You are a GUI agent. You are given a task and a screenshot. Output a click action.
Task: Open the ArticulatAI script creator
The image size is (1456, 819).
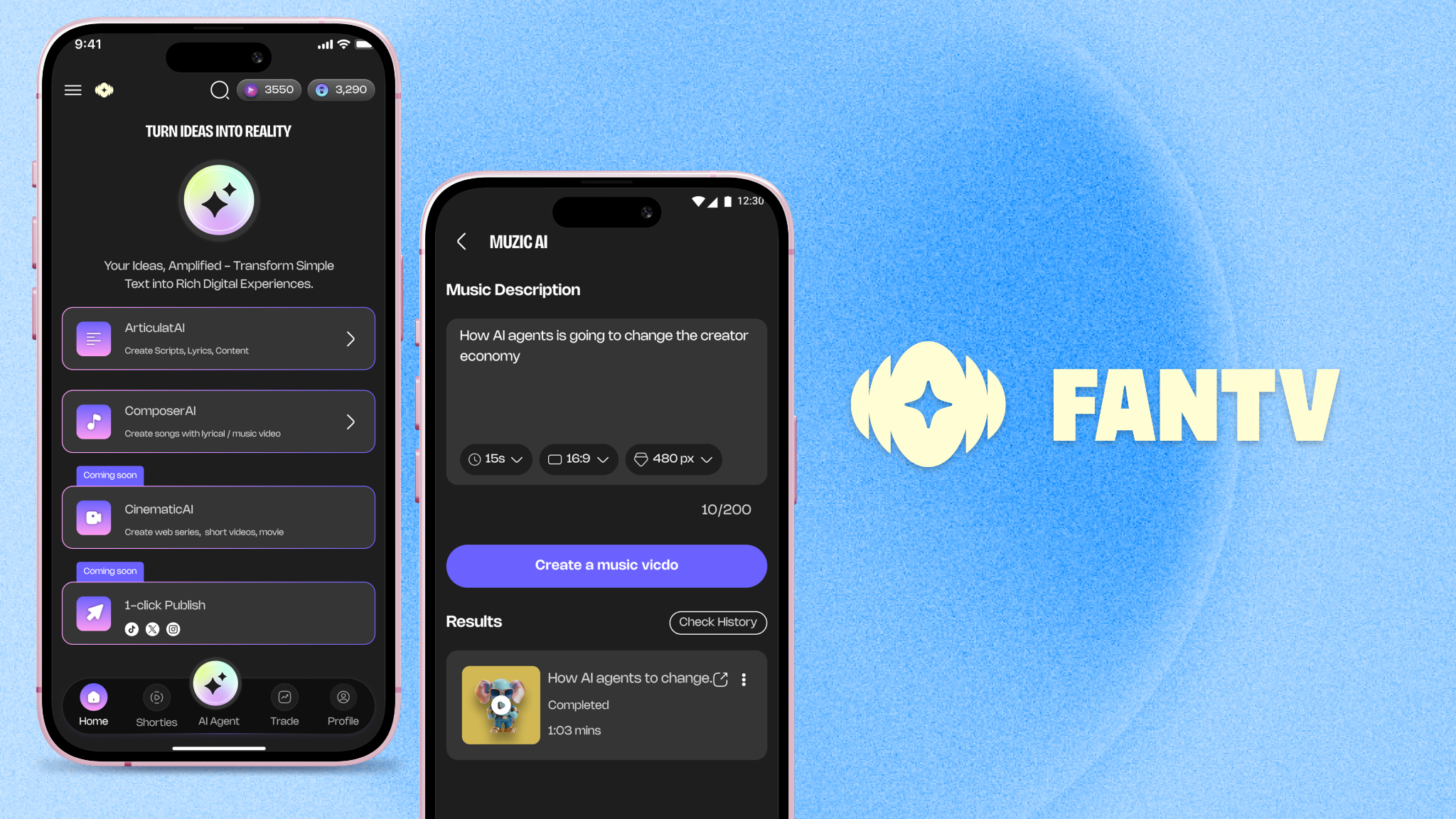click(218, 338)
